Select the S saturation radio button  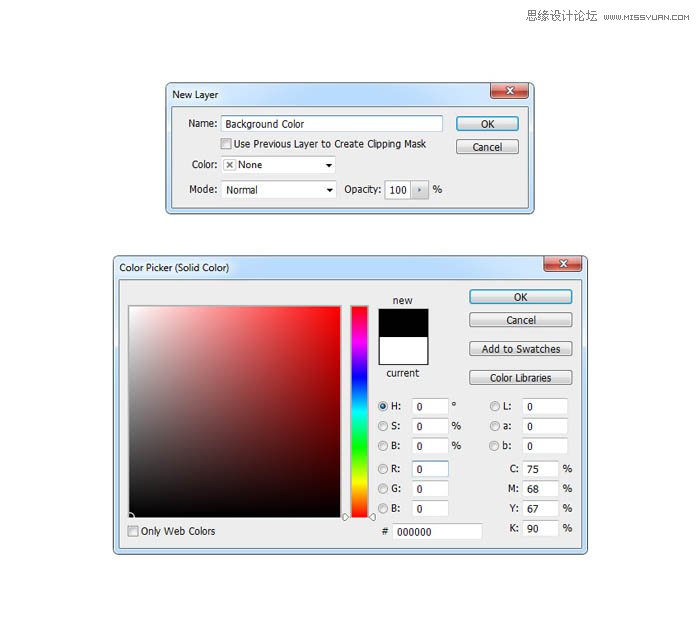383,426
